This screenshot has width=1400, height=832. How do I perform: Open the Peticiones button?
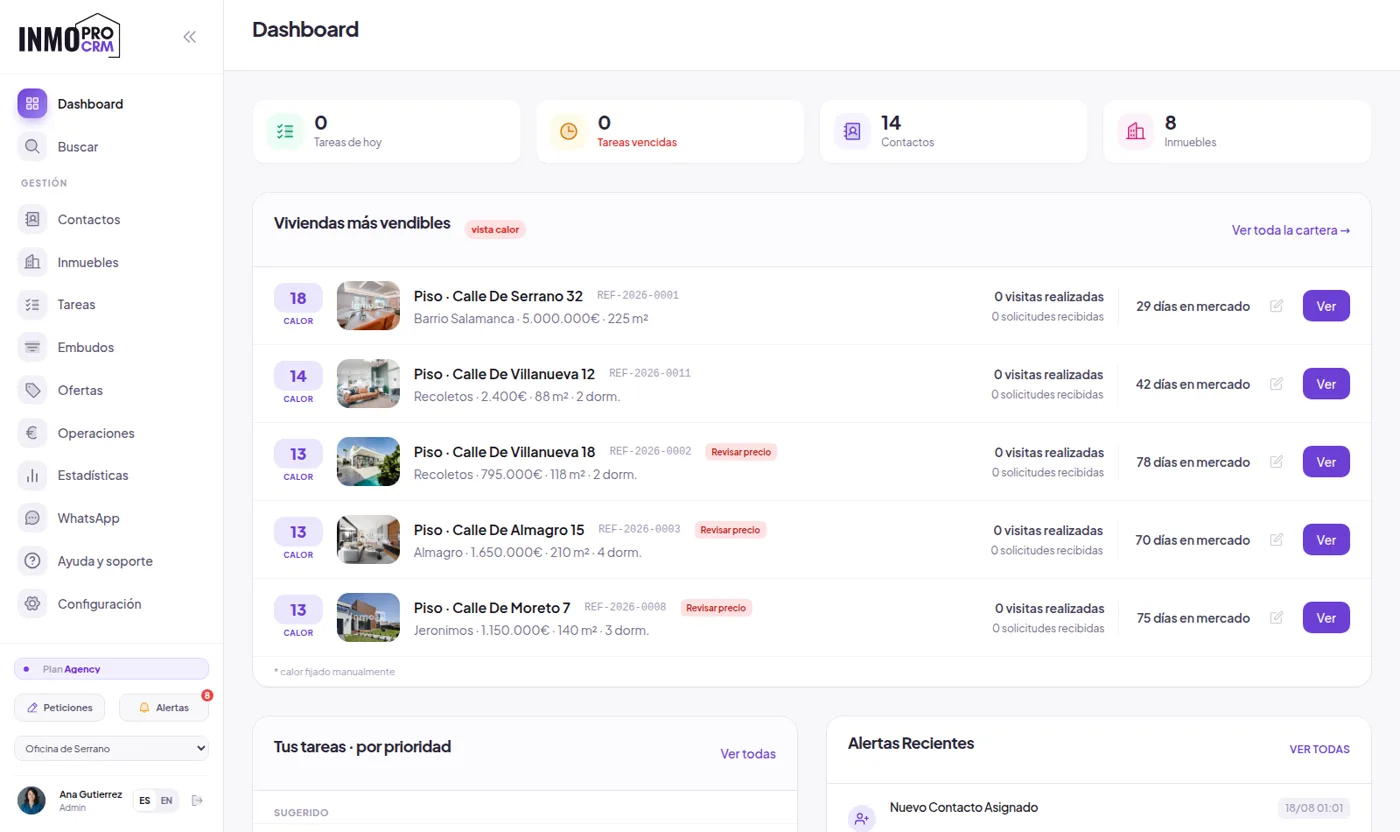pyautogui.click(x=60, y=708)
